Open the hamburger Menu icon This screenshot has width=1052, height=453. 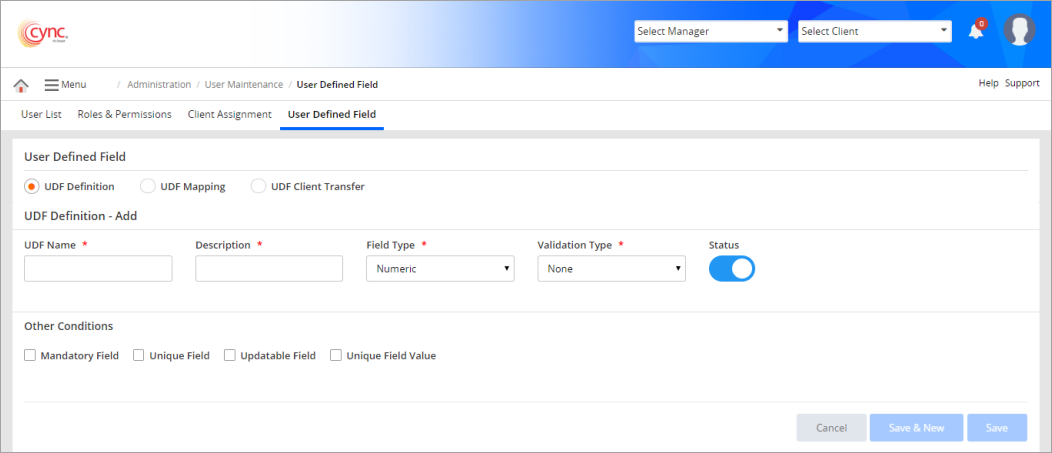coord(52,85)
